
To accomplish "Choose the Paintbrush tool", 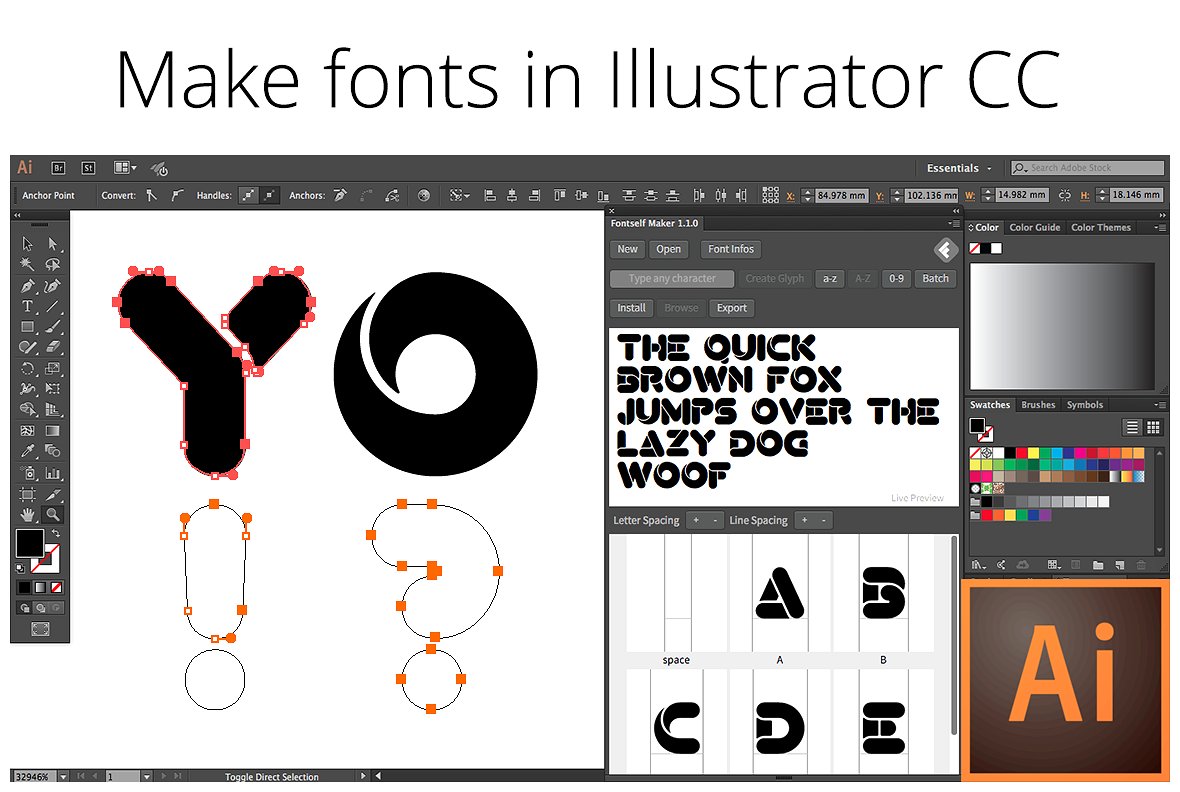I will 52,327.
